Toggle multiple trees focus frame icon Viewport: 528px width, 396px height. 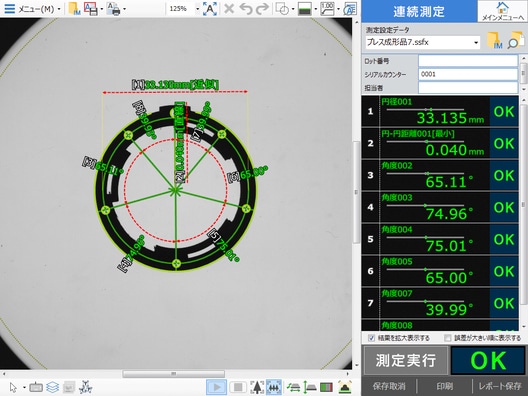pyautogui.click(x=274, y=387)
